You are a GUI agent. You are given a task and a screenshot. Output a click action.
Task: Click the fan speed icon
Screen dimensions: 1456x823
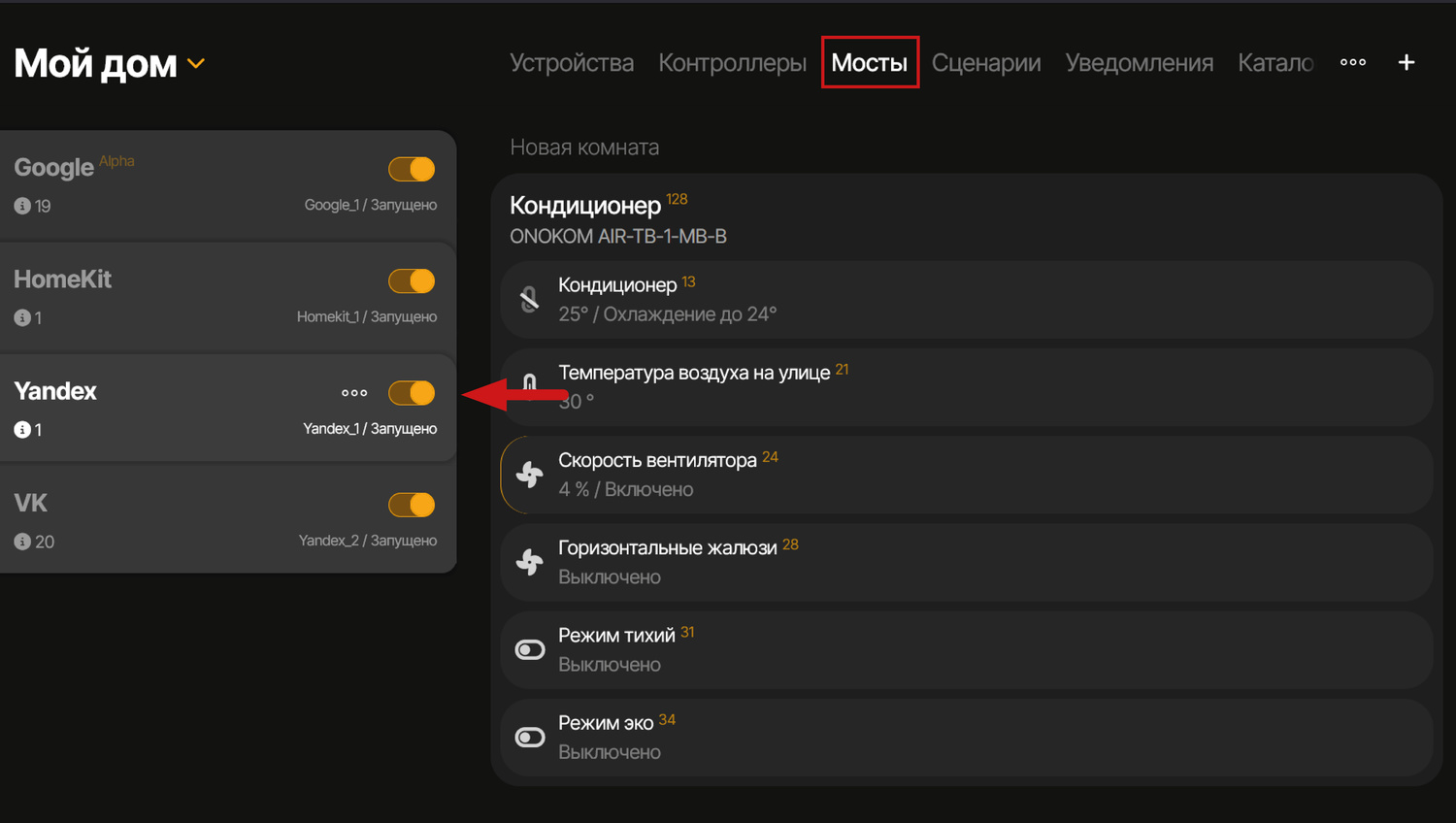pyautogui.click(x=529, y=475)
